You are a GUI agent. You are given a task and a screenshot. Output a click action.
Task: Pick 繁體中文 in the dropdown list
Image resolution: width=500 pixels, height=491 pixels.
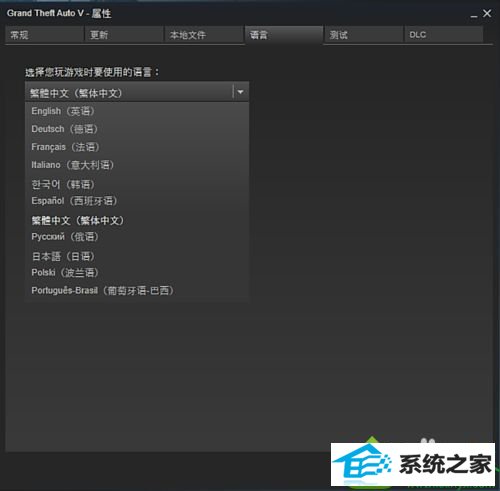coord(137,220)
